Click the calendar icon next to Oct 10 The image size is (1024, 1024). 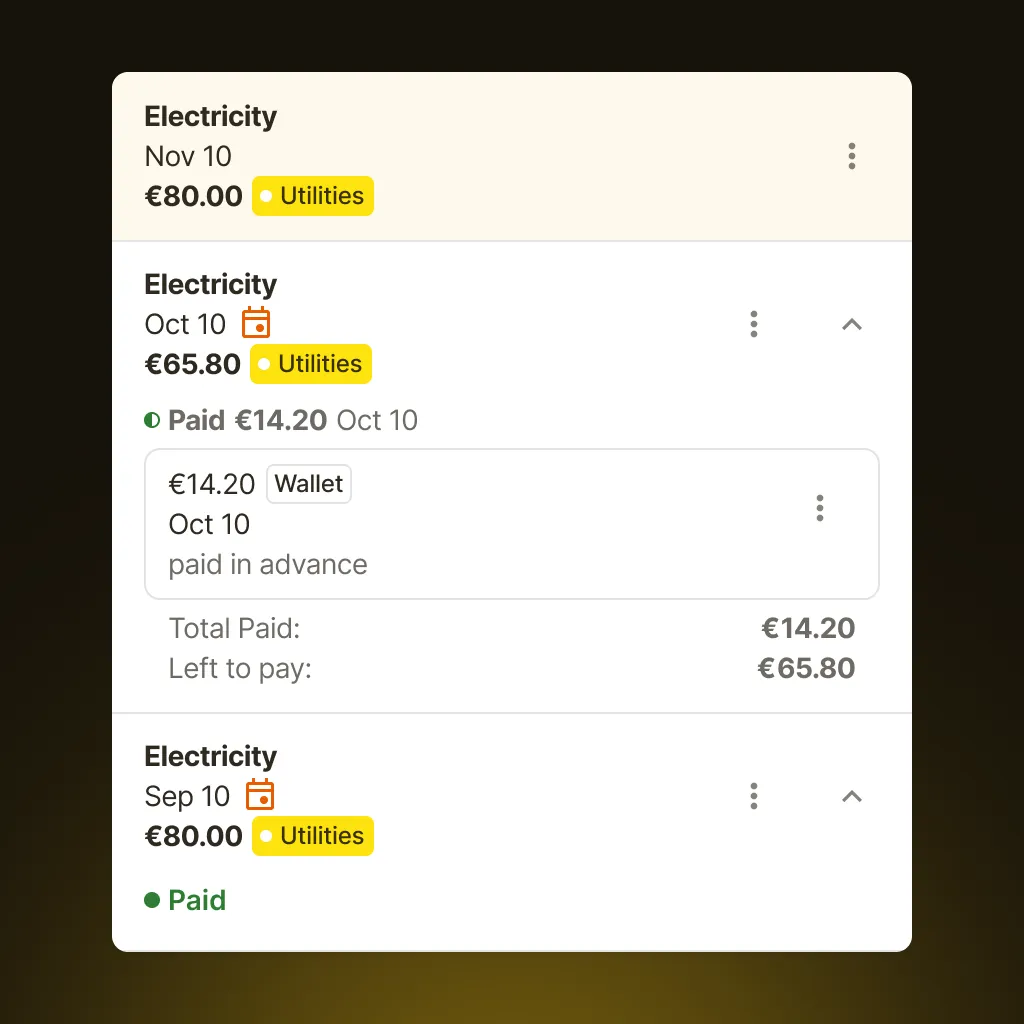pyautogui.click(x=256, y=323)
